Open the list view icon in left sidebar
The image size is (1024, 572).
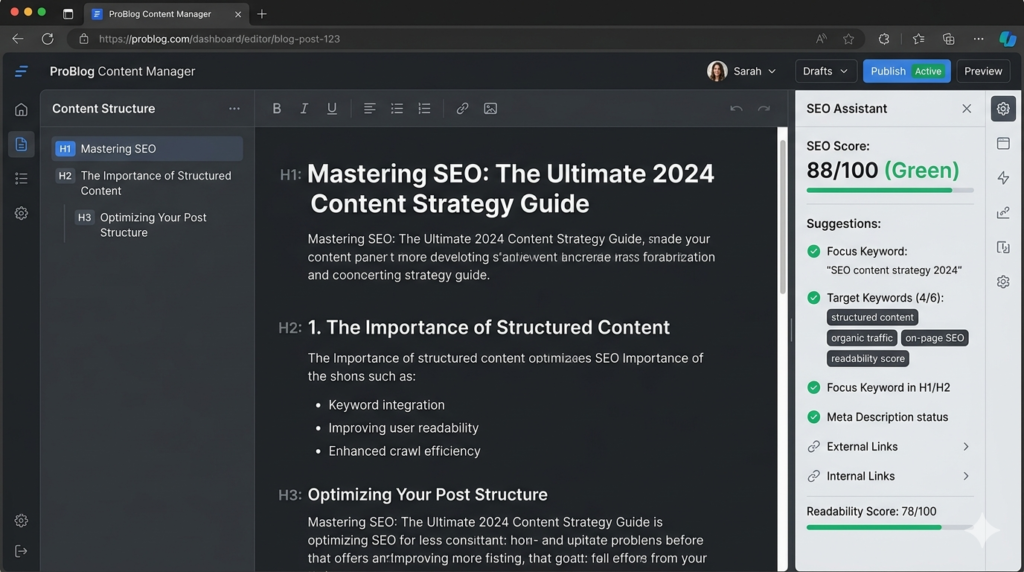[22, 178]
